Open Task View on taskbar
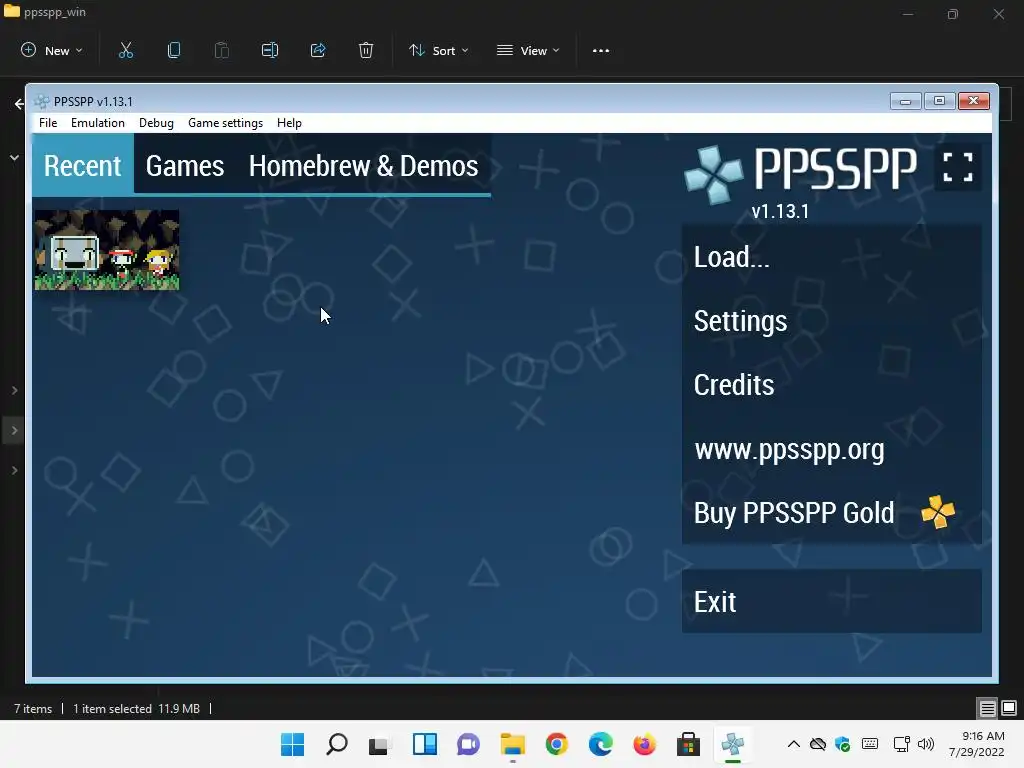 pos(379,744)
